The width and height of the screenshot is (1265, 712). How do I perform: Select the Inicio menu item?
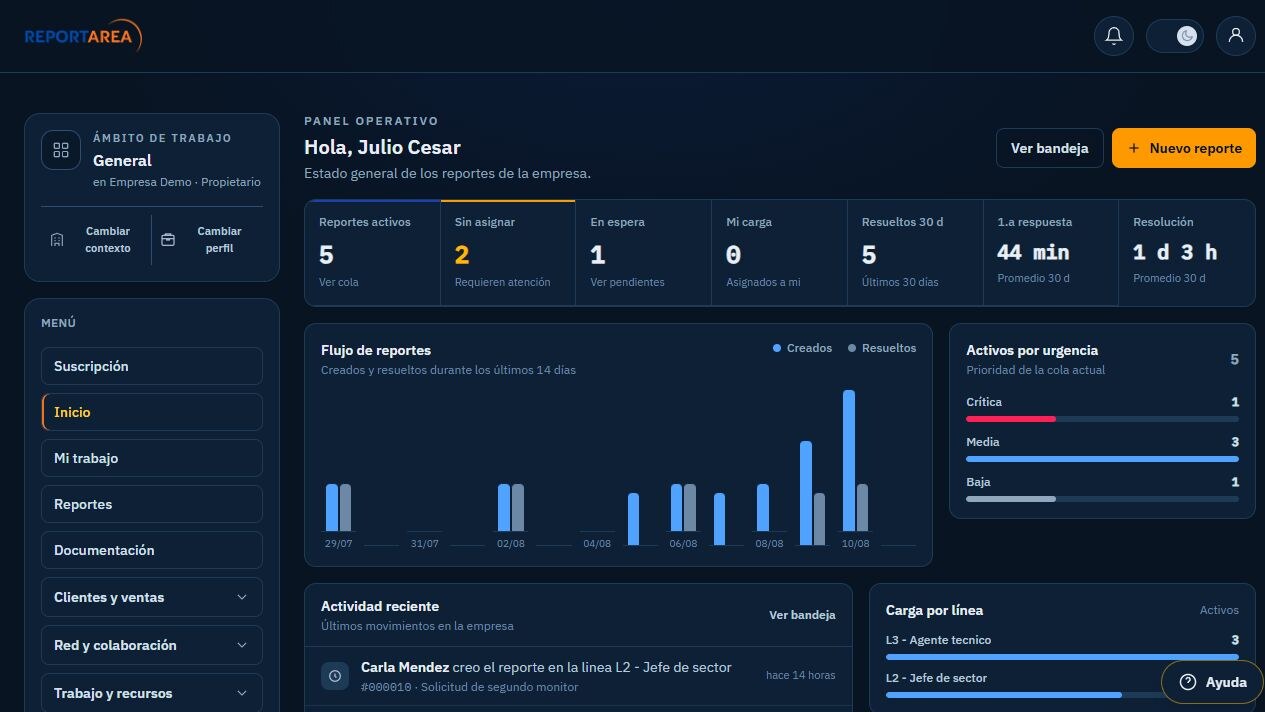(152, 412)
